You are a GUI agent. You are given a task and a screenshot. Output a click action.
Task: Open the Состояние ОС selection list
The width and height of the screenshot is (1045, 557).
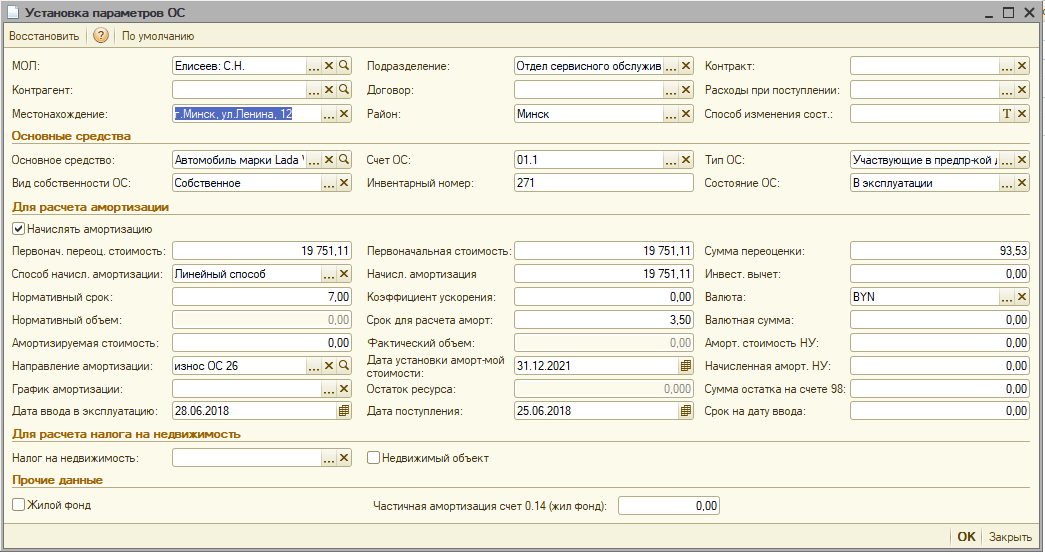1007,183
